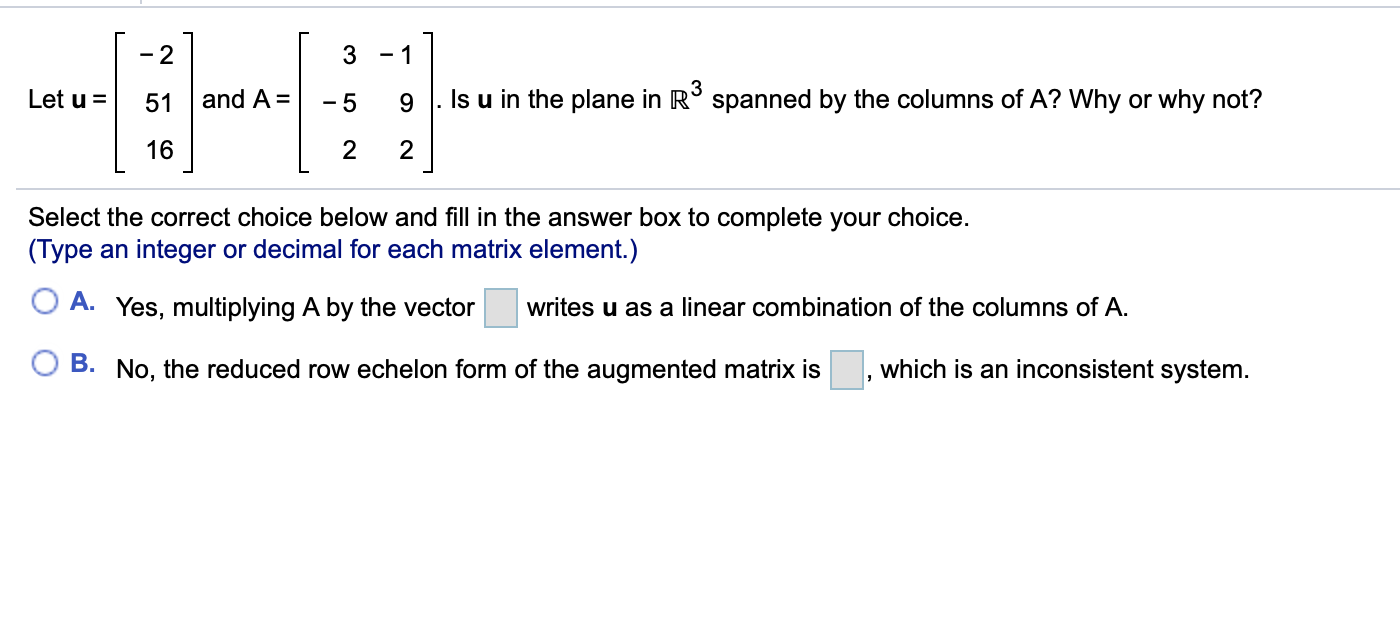Click the vector entry field after 'the vector'
This screenshot has height=630, width=1400.
tap(500, 307)
